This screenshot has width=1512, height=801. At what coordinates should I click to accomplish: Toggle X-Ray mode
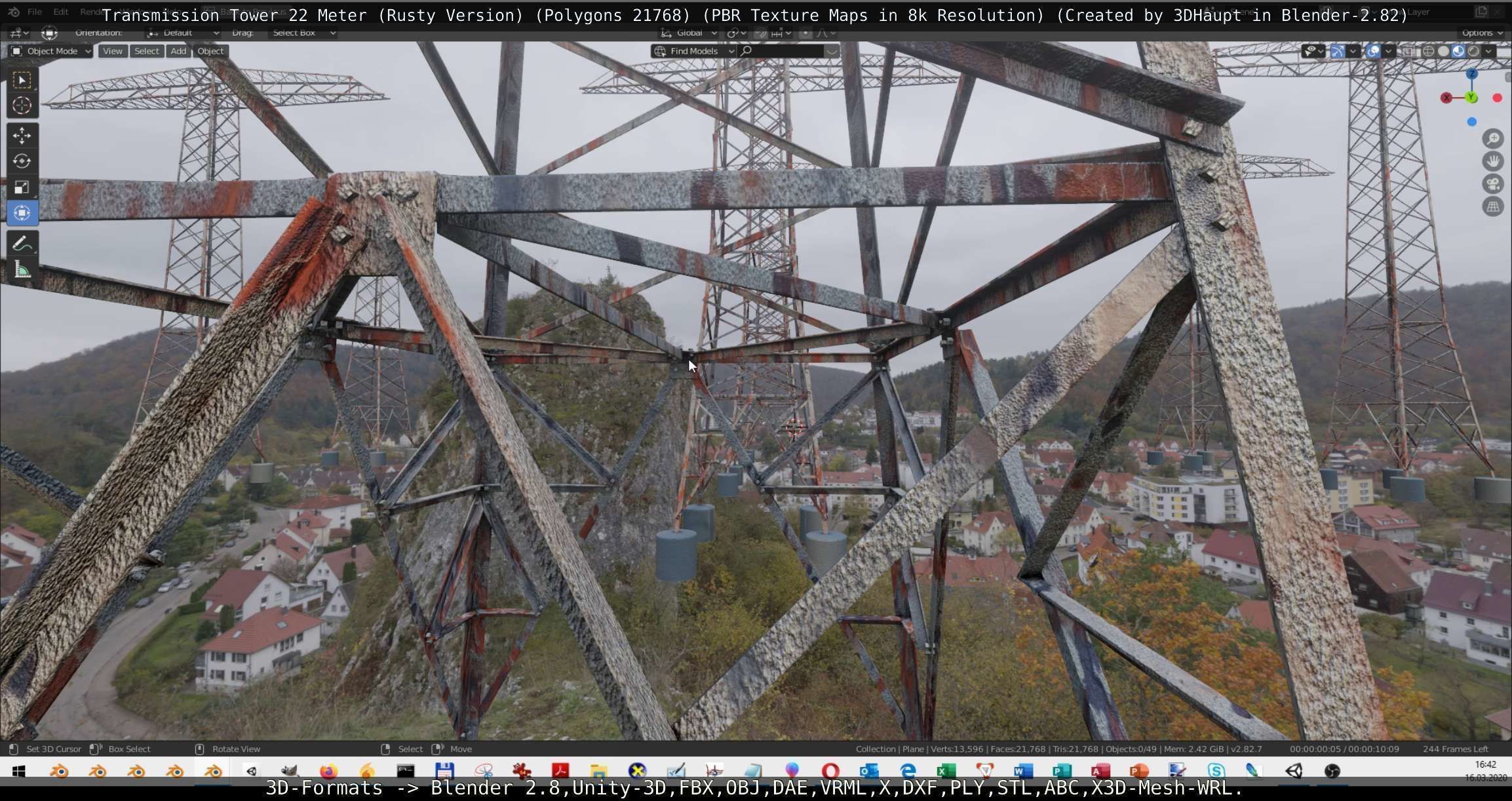pos(1408,51)
